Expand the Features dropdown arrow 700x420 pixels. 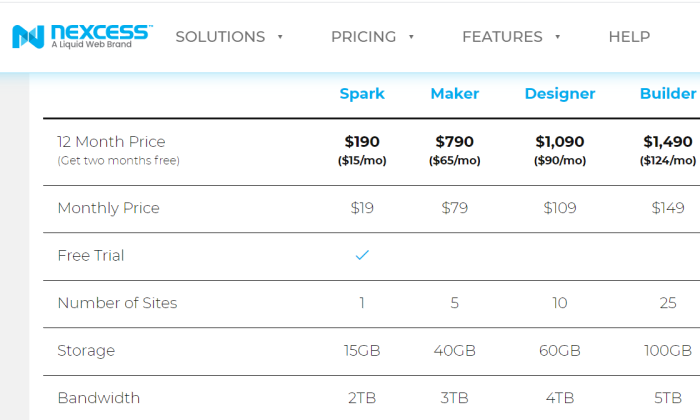pos(558,37)
